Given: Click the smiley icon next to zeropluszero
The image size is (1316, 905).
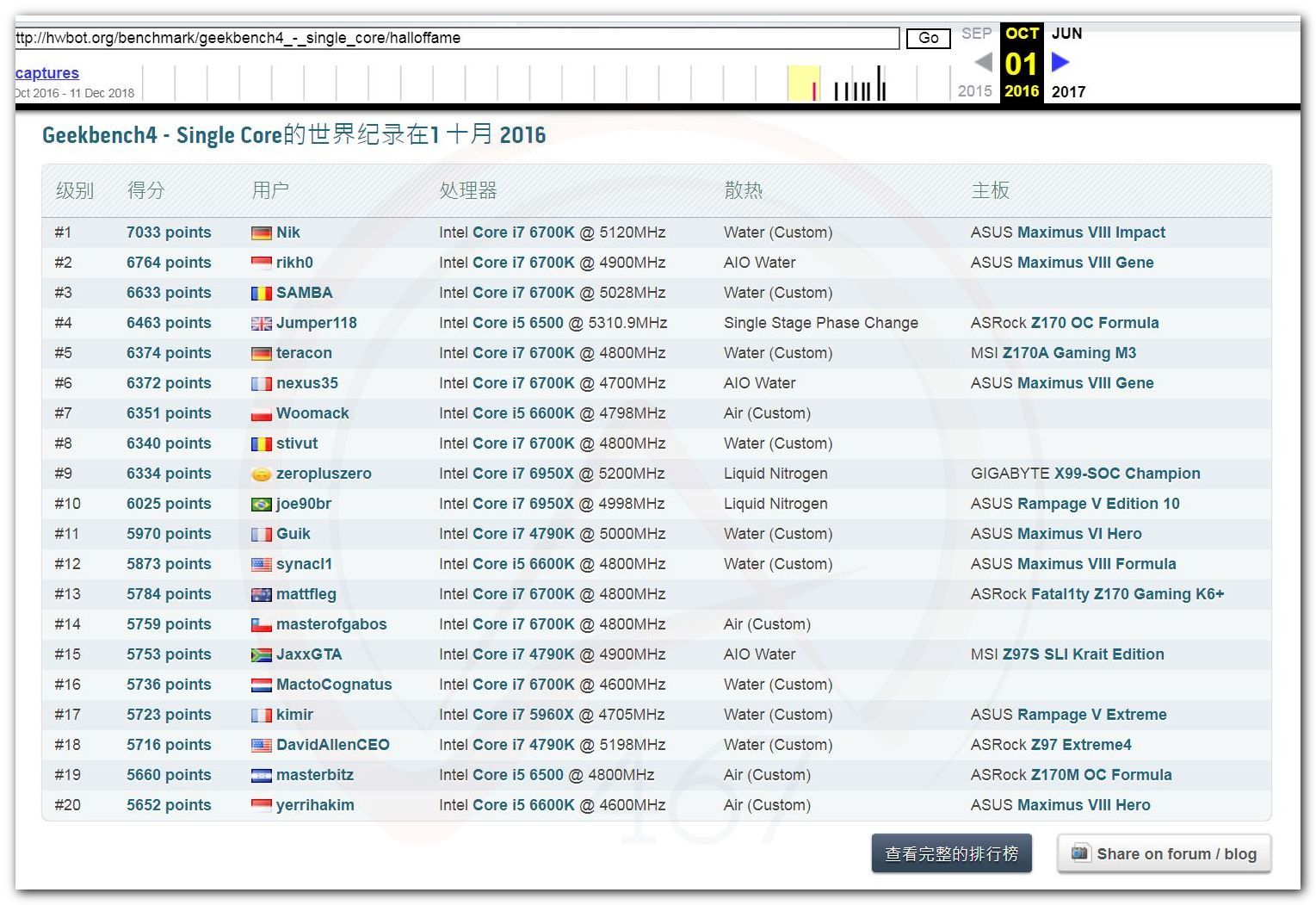Looking at the screenshot, I should tap(261, 474).
